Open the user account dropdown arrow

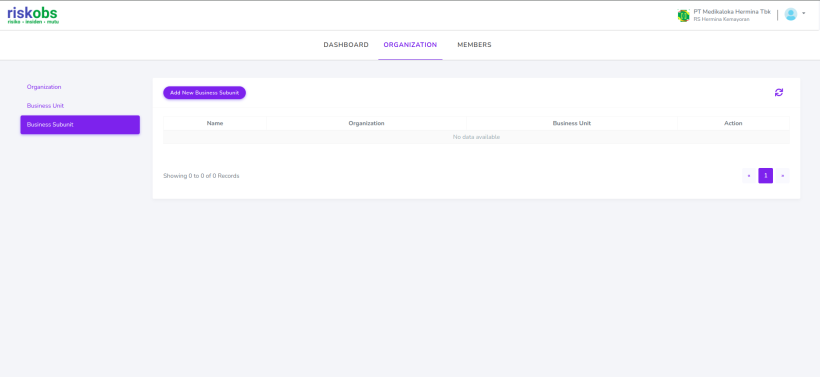(x=804, y=13)
